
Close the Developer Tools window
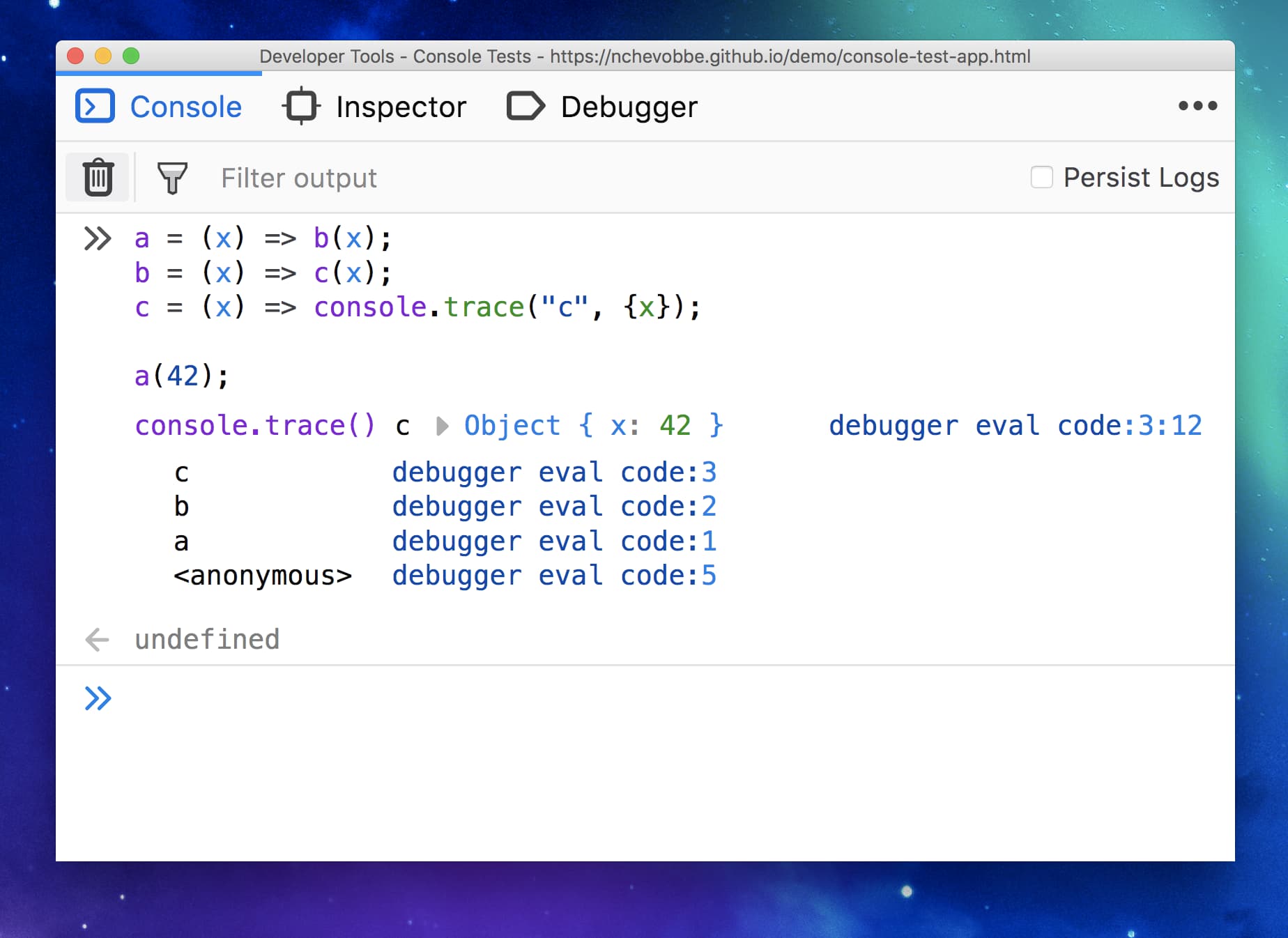coord(75,56)
